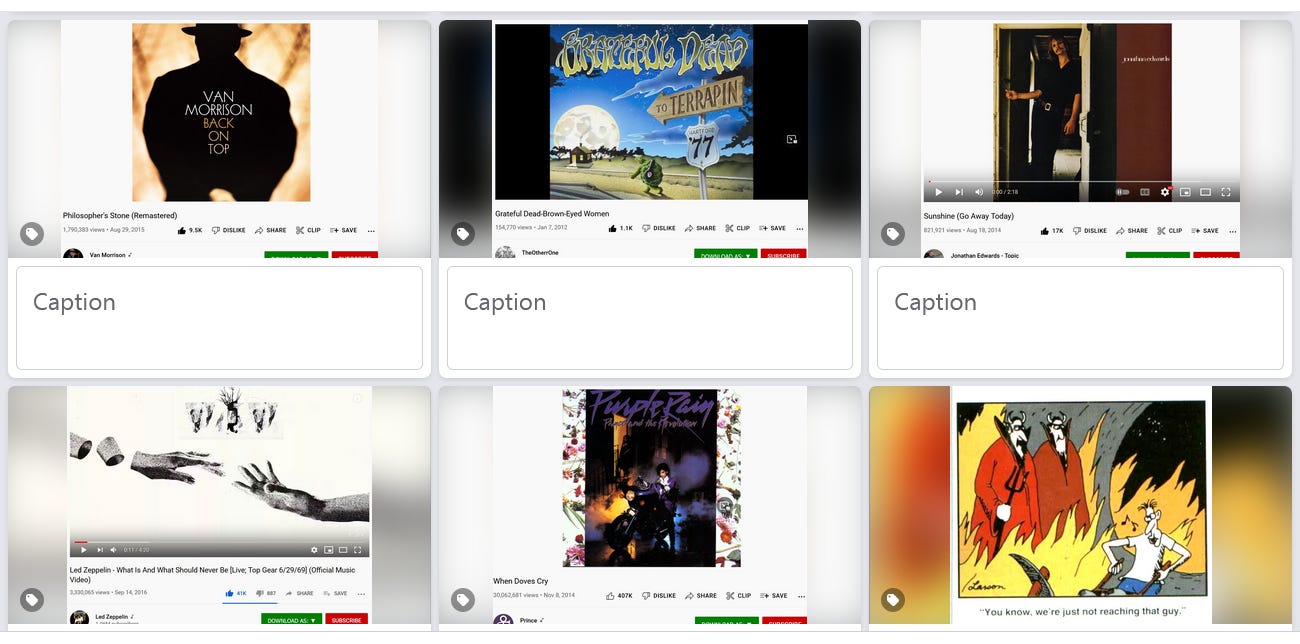
Task: Open the Download As dropdown under Brown-Eyed Women
Action: pos(726,255)
